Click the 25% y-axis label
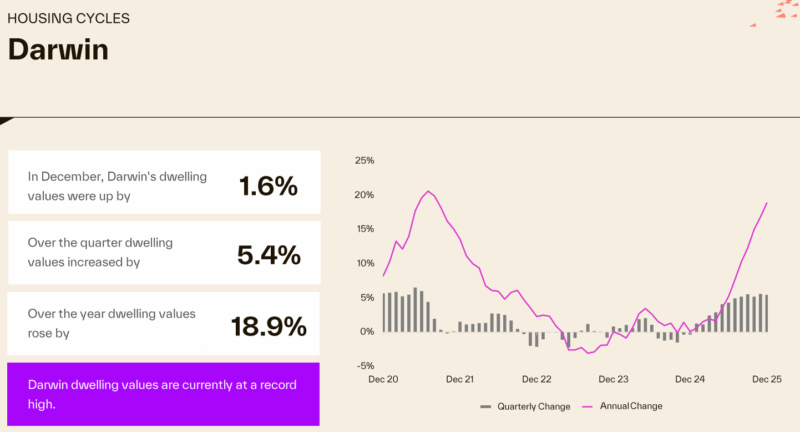The height and width of the screenshot is (432, 800). [364, 160]
